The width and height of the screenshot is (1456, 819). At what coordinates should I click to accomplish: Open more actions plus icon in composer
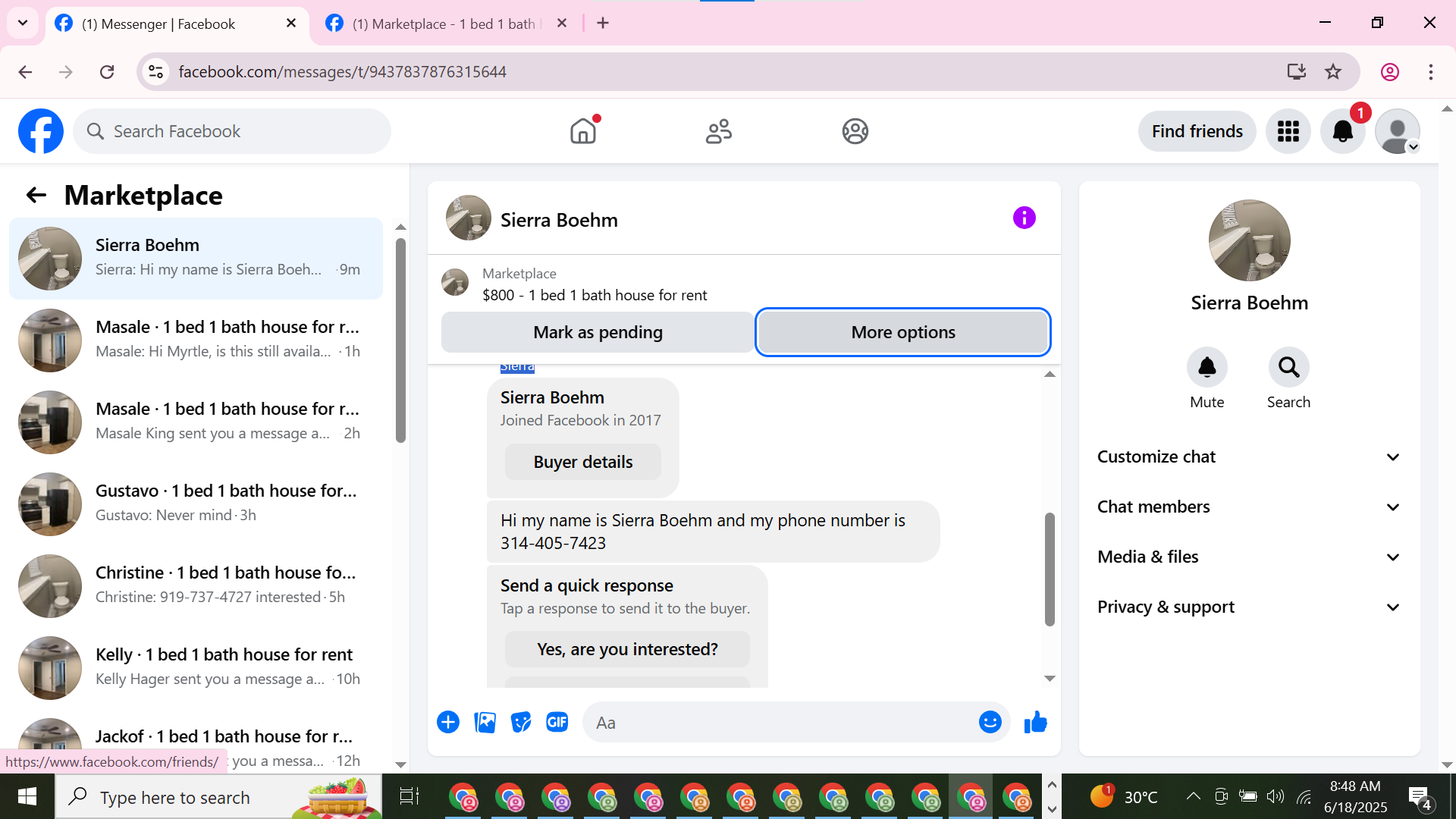pyautogui.click(x=448, y=722)
